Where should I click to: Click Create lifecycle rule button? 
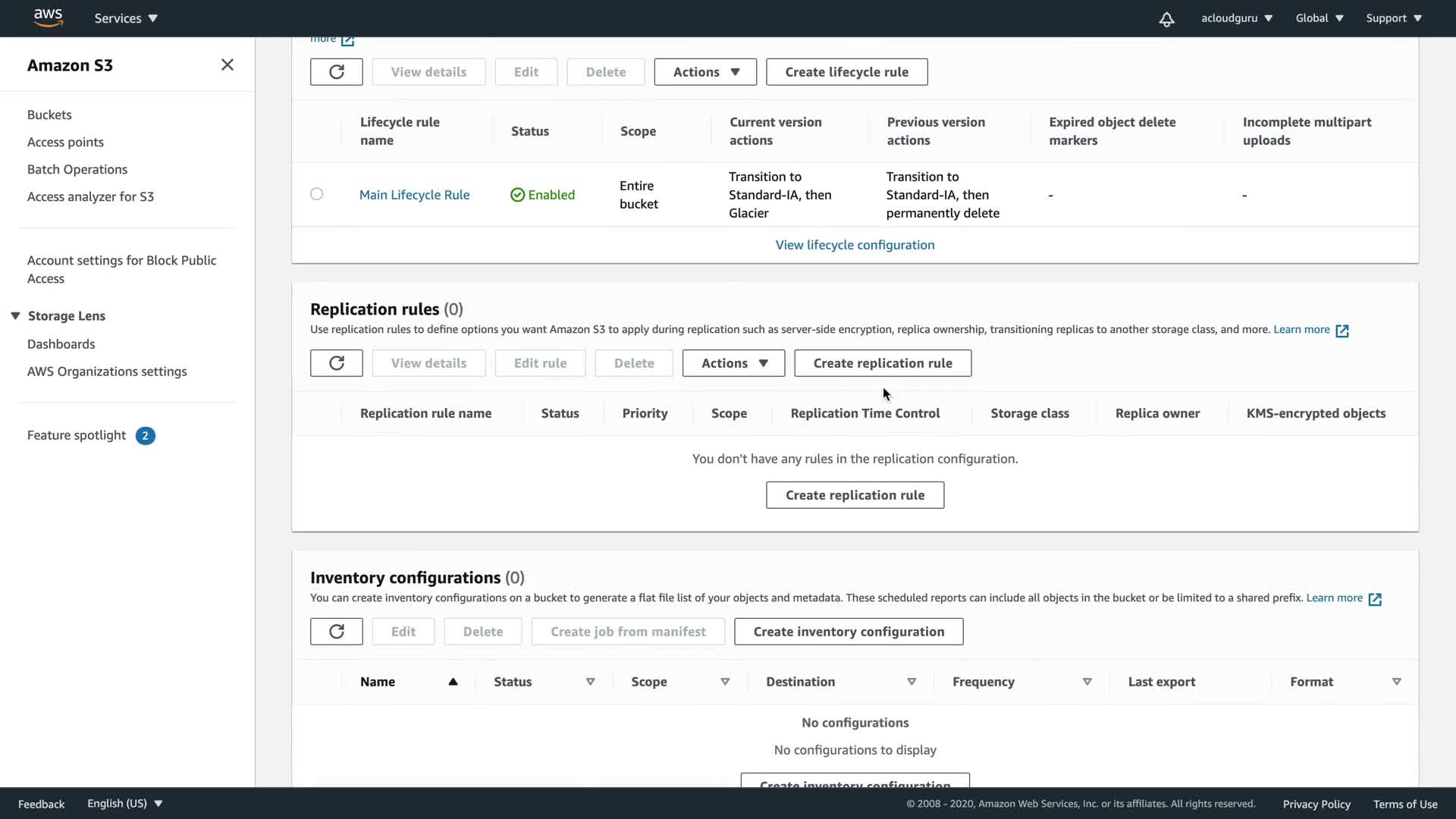846,72
